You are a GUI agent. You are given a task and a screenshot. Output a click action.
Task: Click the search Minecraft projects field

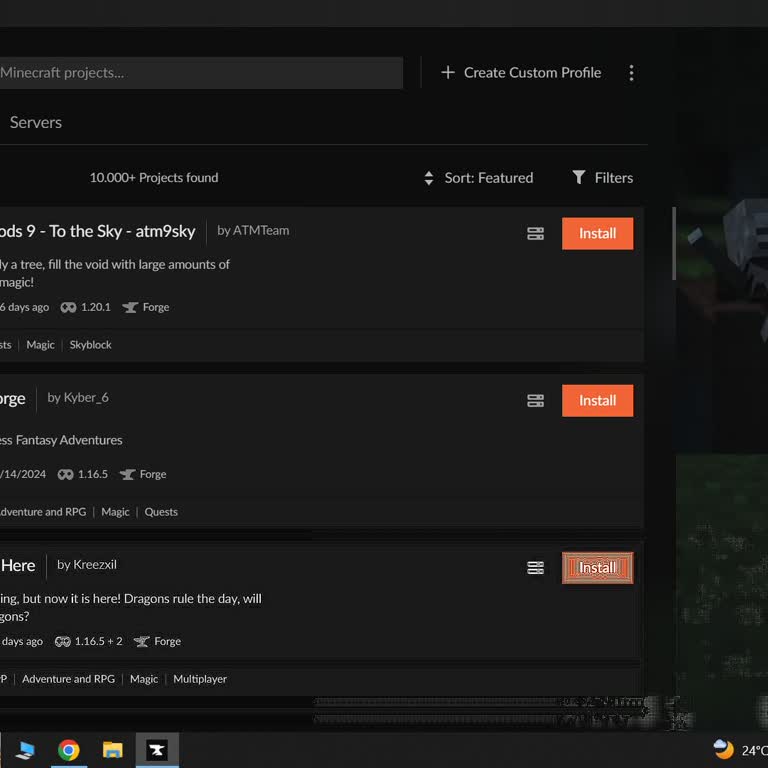(201, 73)
